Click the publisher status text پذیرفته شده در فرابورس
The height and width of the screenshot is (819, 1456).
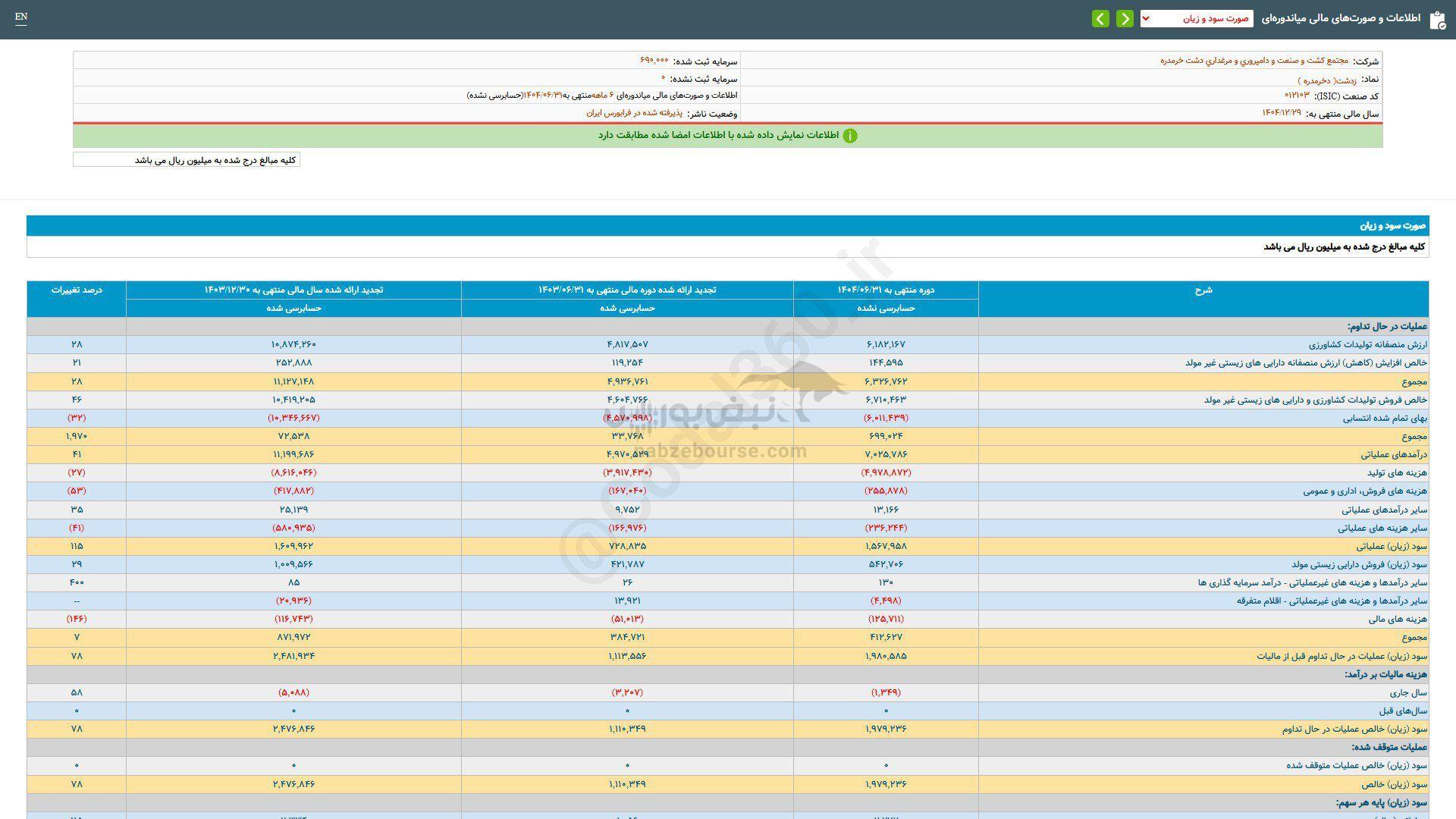click(x=634, y=113)
